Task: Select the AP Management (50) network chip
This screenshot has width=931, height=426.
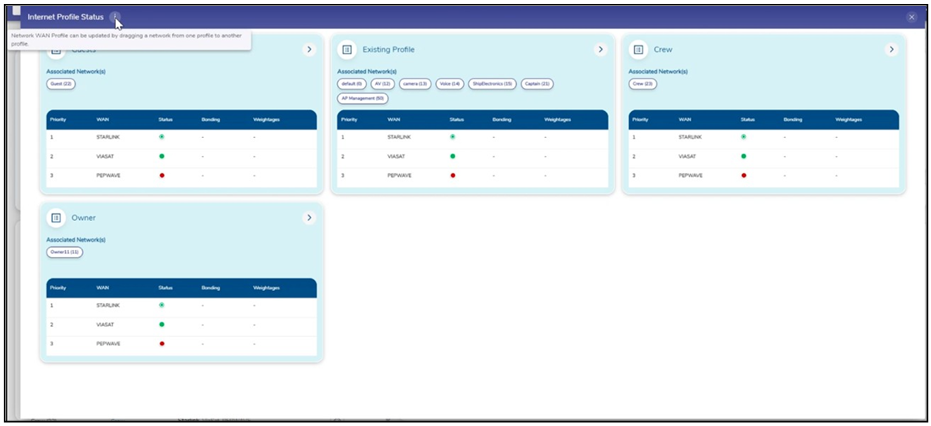Action: tap(363, 98)
